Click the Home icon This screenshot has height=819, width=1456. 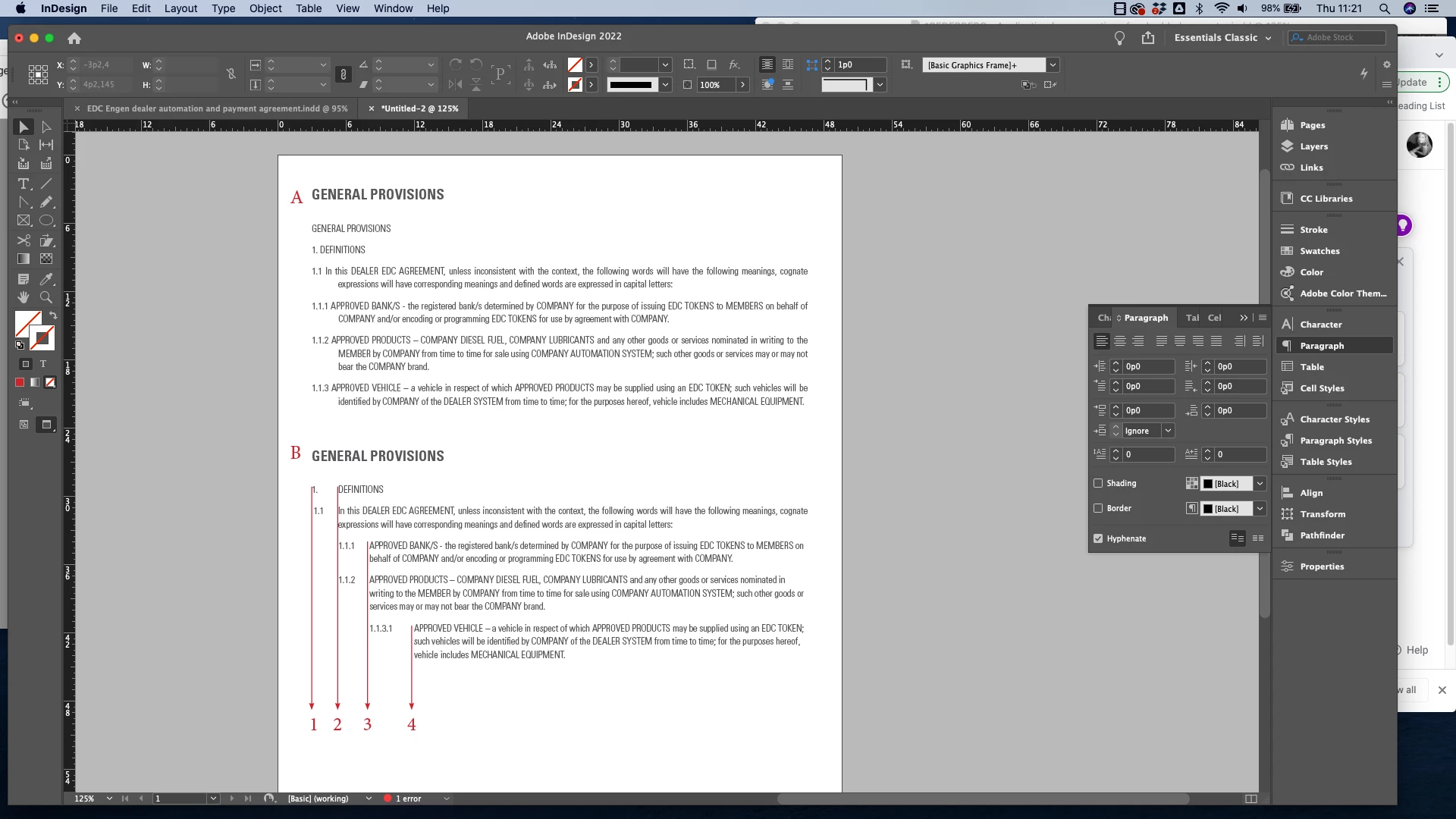click(x=74, y=38)
